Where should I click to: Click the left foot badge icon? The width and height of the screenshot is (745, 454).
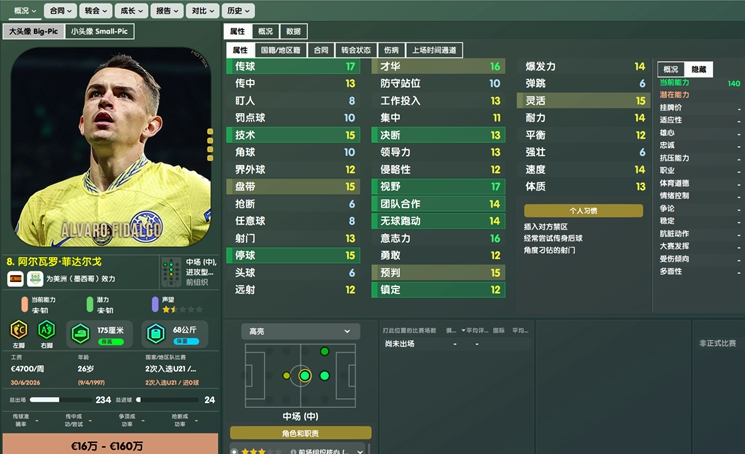19,329
